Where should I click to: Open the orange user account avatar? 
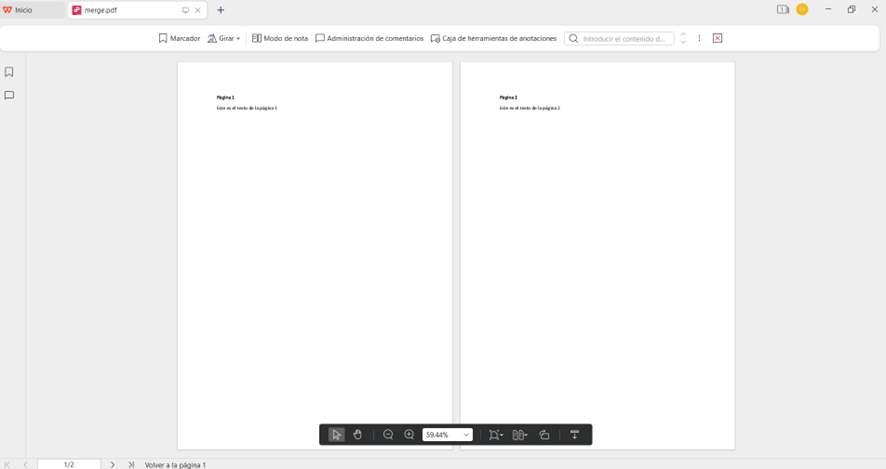click(x=802, y=10)
